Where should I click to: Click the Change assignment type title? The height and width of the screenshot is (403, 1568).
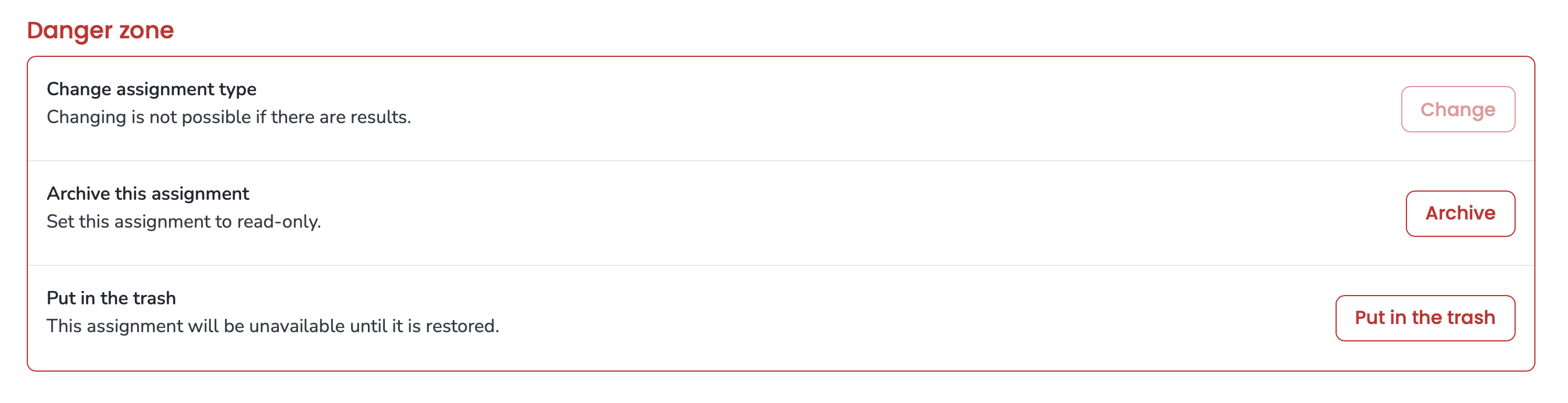[152, 89]
